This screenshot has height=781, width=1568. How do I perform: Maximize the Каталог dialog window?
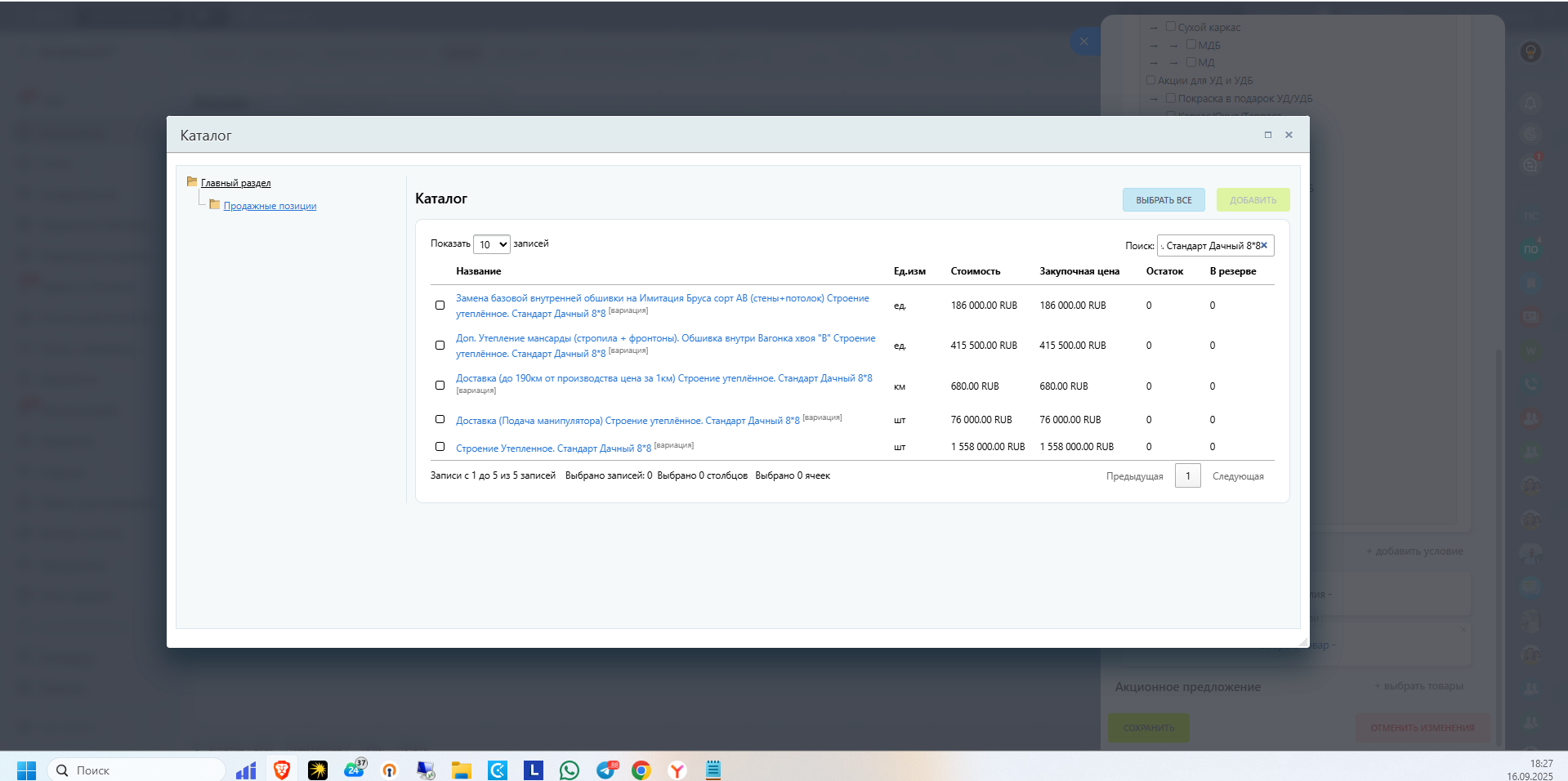(1268, 135)
